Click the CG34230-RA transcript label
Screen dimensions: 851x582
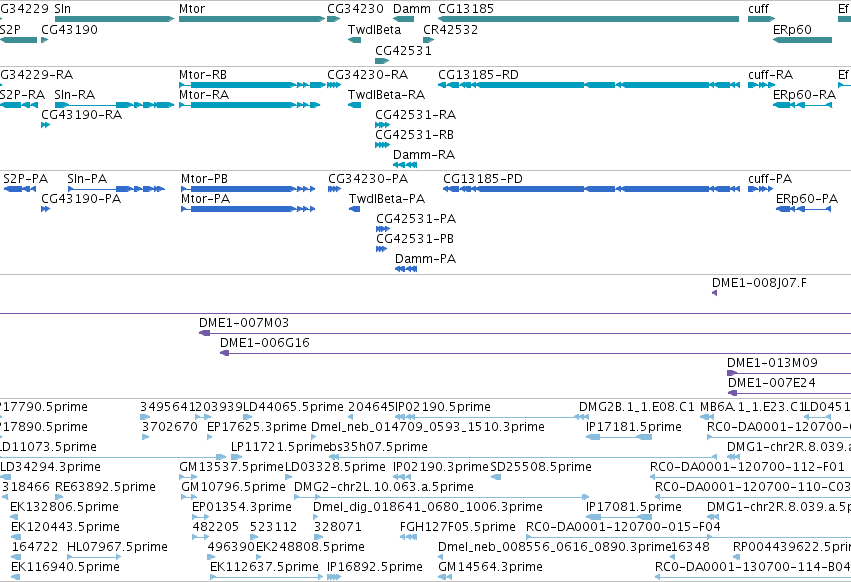pos(367,74)
